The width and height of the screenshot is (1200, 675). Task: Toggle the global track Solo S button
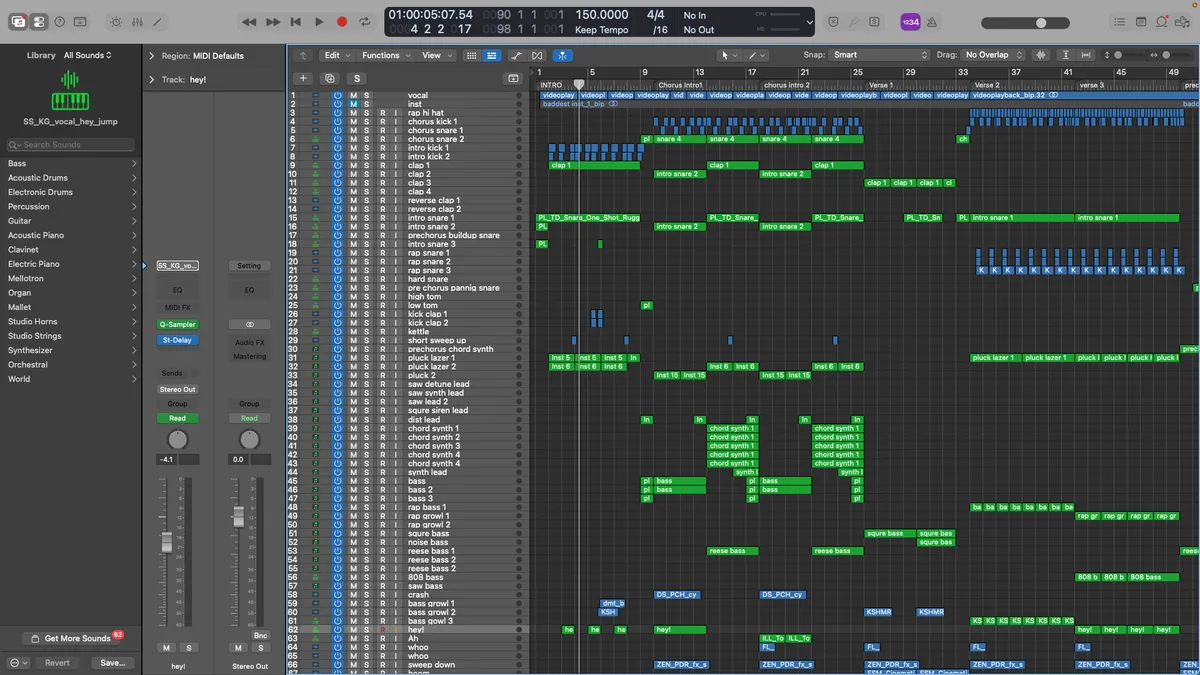pos(357,78)
